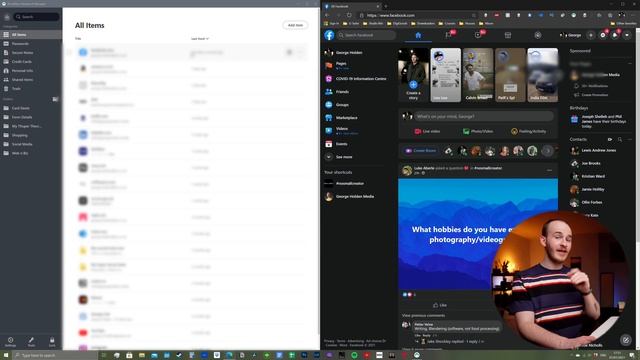Click the Live video button
The image size is (640, 360).
427,131
